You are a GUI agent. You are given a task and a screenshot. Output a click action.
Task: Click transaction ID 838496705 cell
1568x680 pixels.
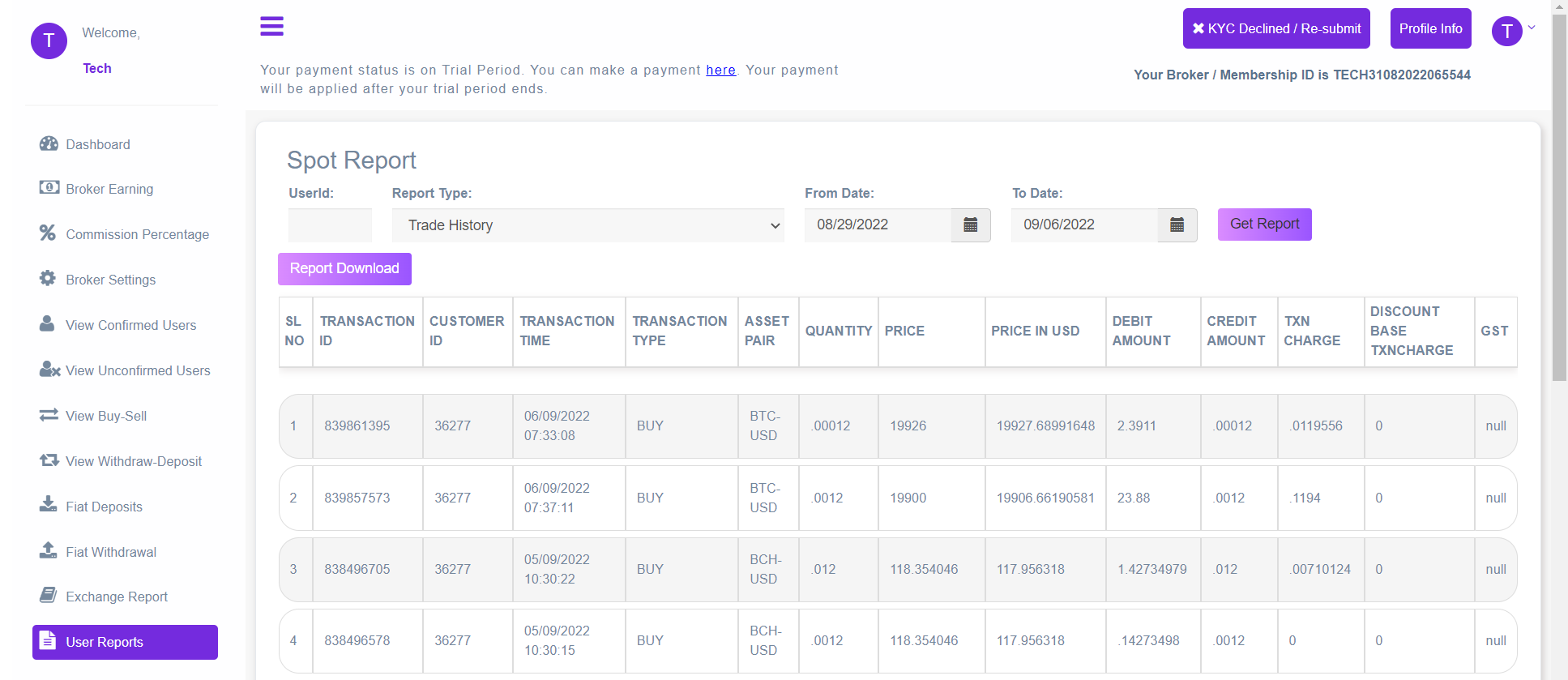tap(367, 569)
